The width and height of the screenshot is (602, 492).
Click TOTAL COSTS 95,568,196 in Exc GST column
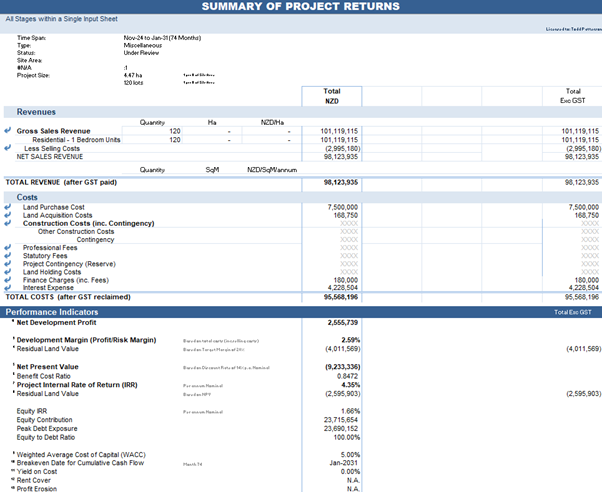582,297
